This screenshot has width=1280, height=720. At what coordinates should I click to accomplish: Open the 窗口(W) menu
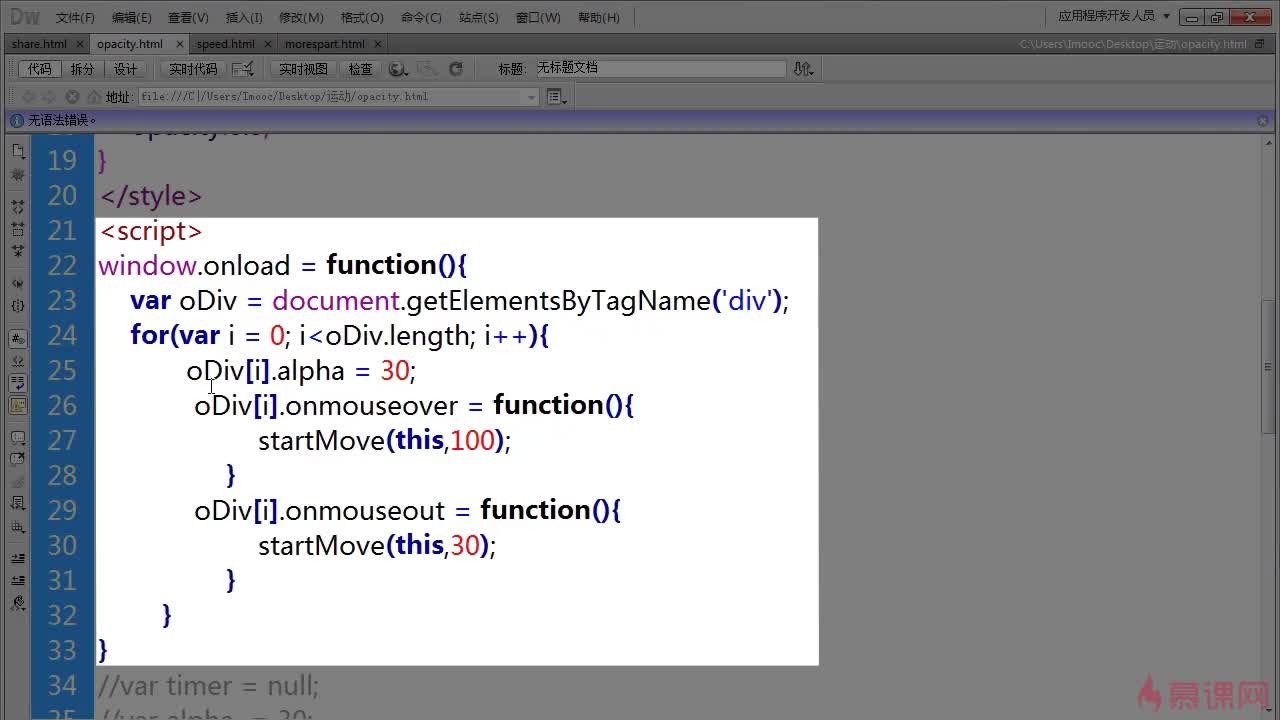(x=538, y=17)
